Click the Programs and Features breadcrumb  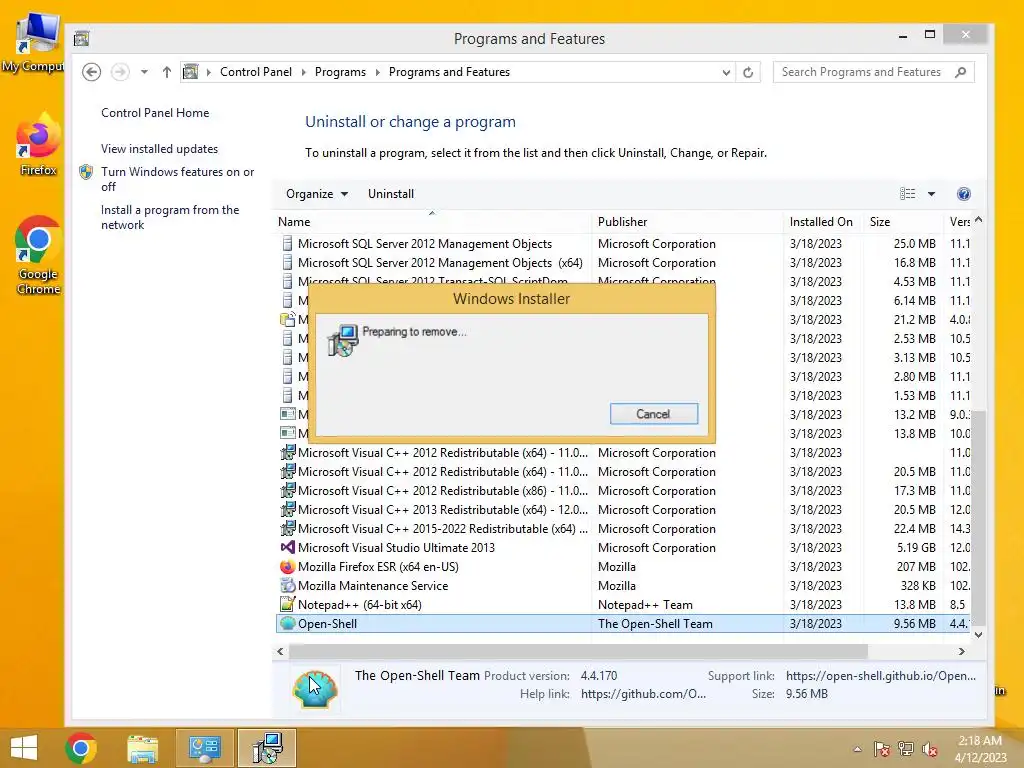click(449, 72)
